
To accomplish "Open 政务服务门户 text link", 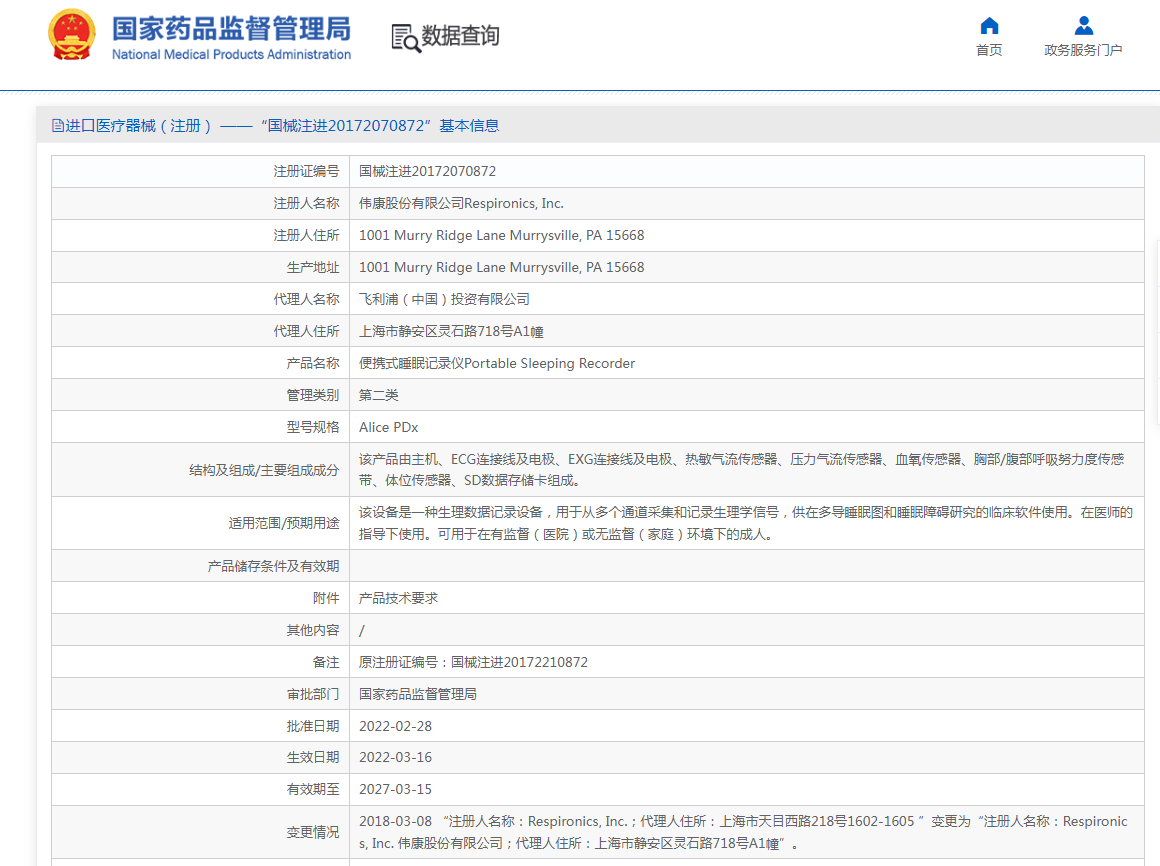I will 1083,50.
